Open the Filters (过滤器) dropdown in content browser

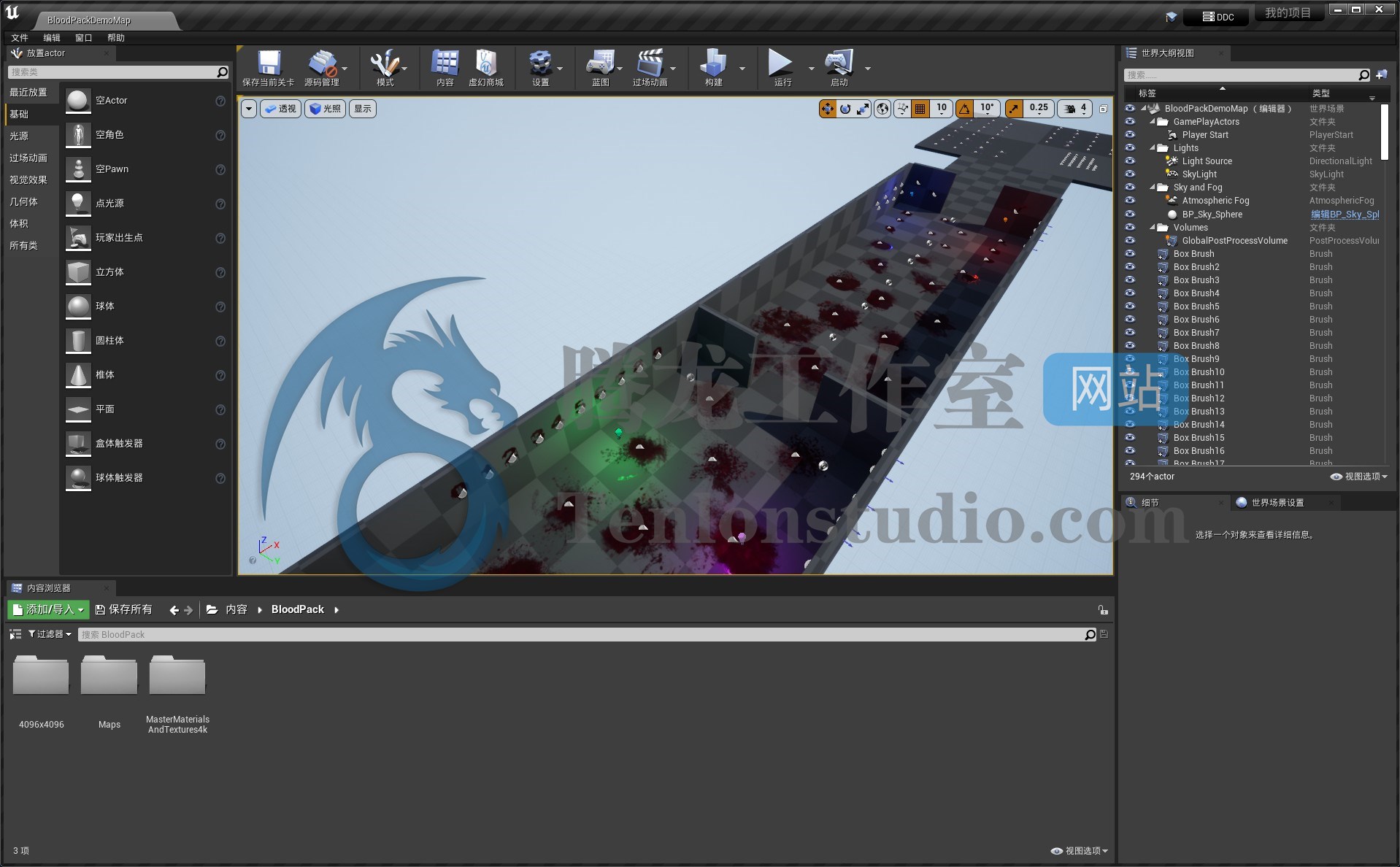pos(50,634)
